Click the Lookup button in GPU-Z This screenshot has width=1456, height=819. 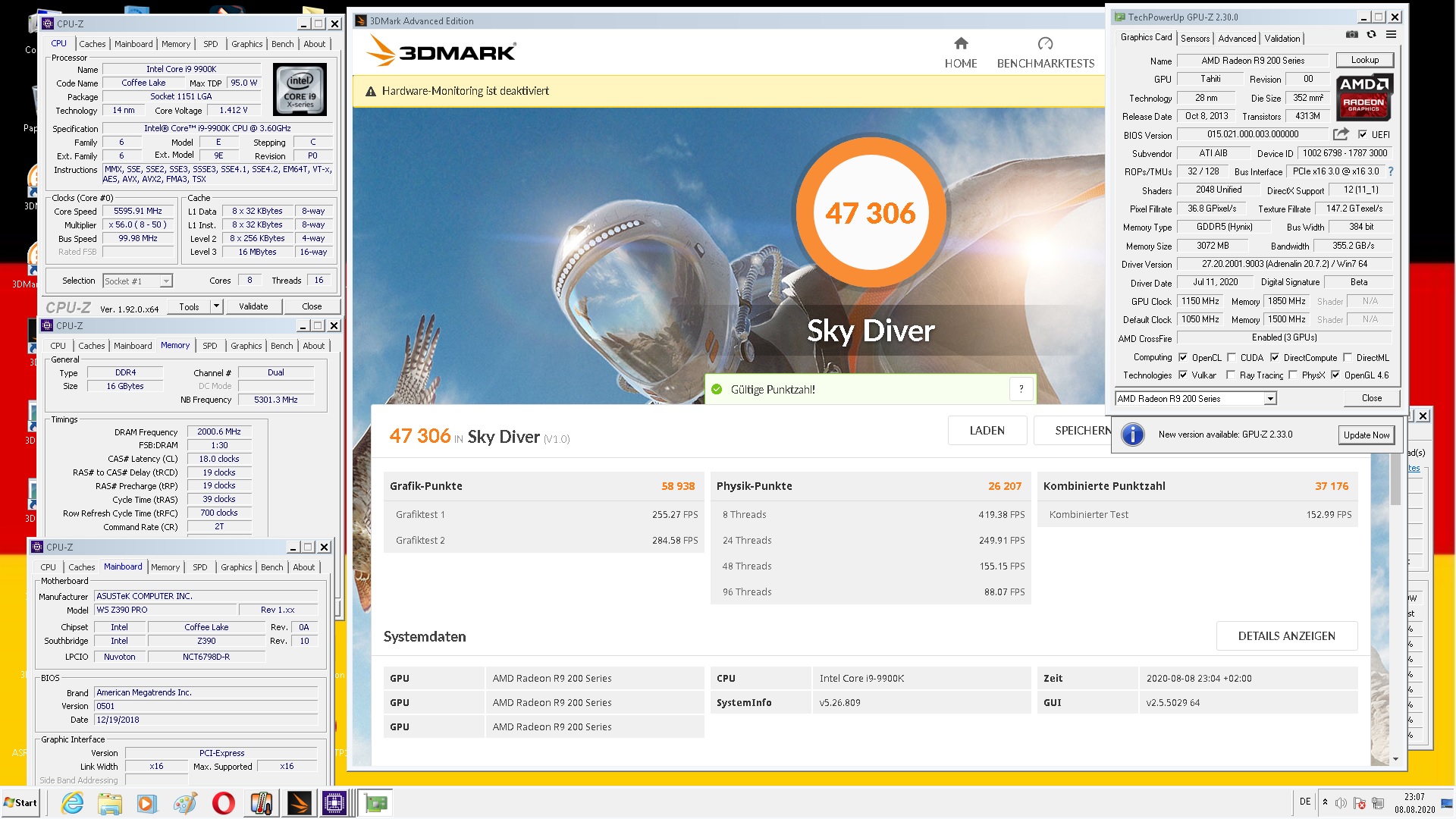pyautogui.click(x=1364, y=60)
